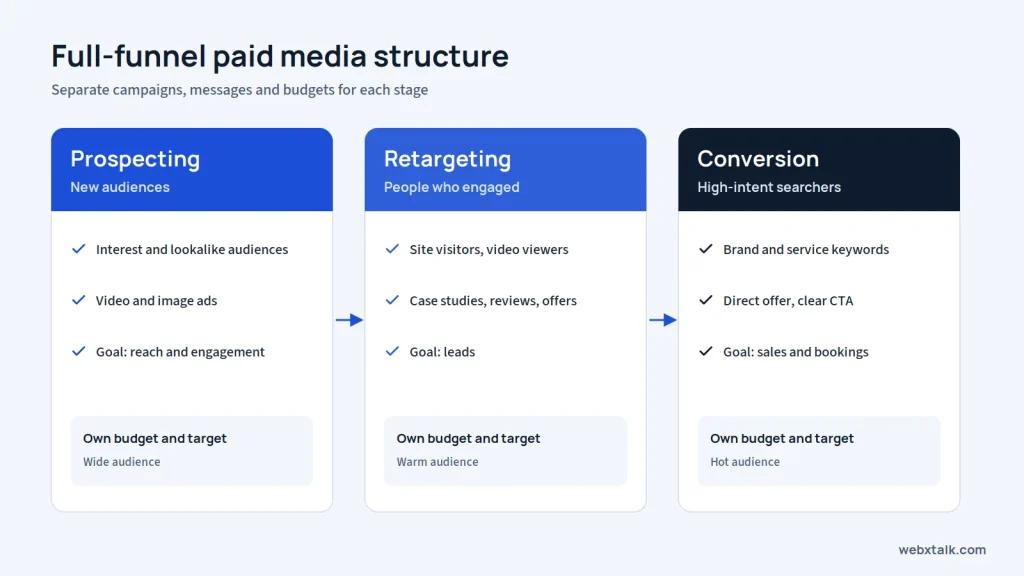Click checkmark beside 'Goal: leads'
The width and height of the screenshot is (1024, 576).
pyautogui.click(x=392, y=351)
